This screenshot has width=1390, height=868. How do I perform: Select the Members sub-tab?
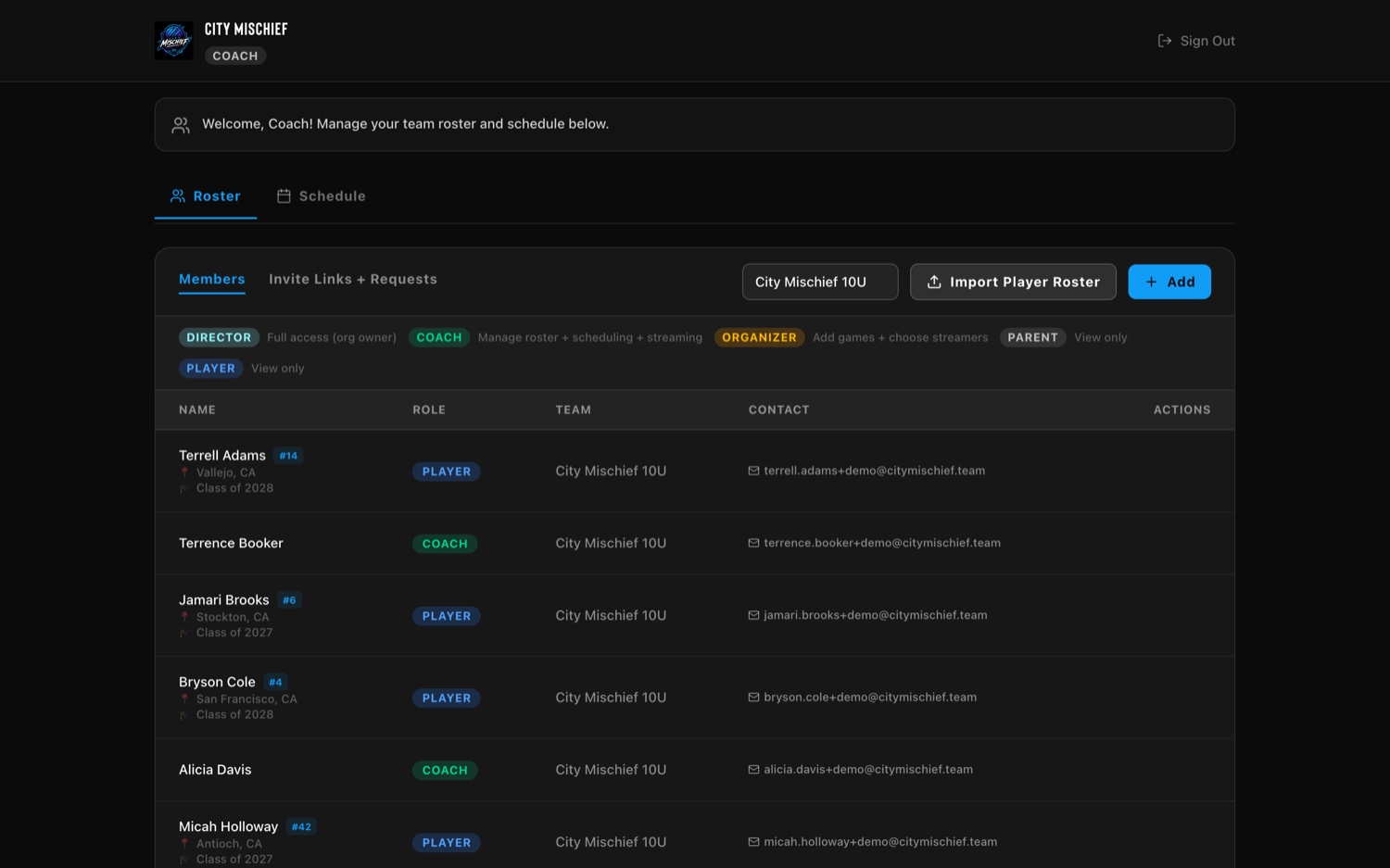pos(212,279)
